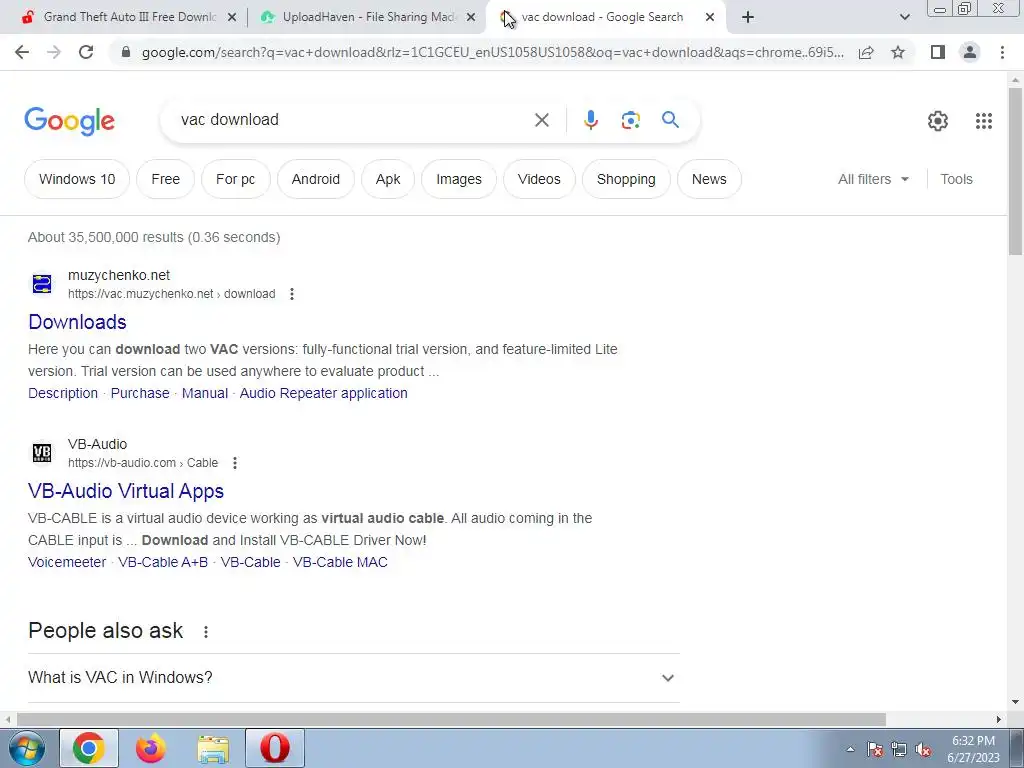Open All filters dropdown

873,179
